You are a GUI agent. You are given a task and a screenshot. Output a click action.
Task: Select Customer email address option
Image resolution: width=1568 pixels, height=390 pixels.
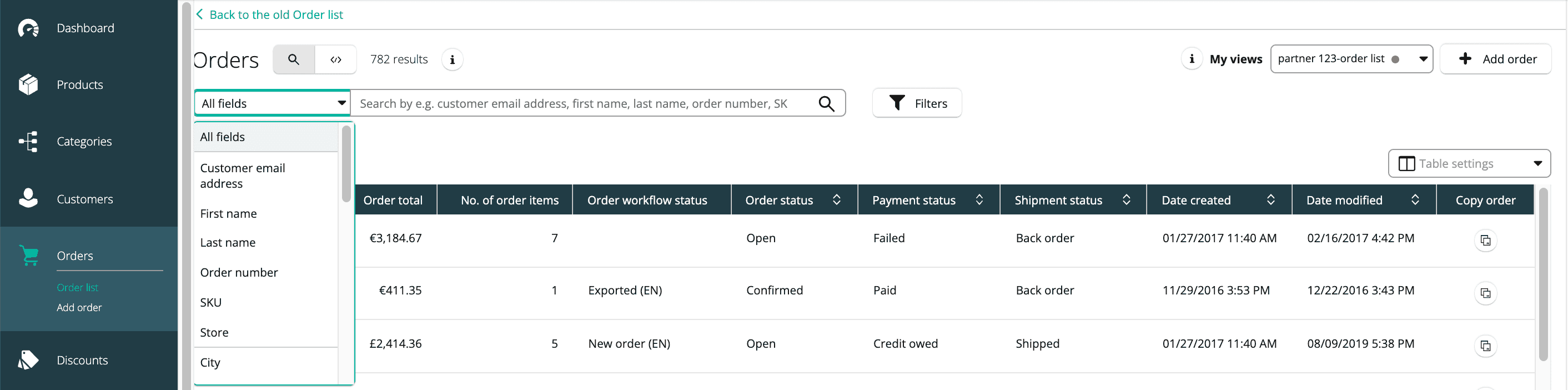point(242,176)
